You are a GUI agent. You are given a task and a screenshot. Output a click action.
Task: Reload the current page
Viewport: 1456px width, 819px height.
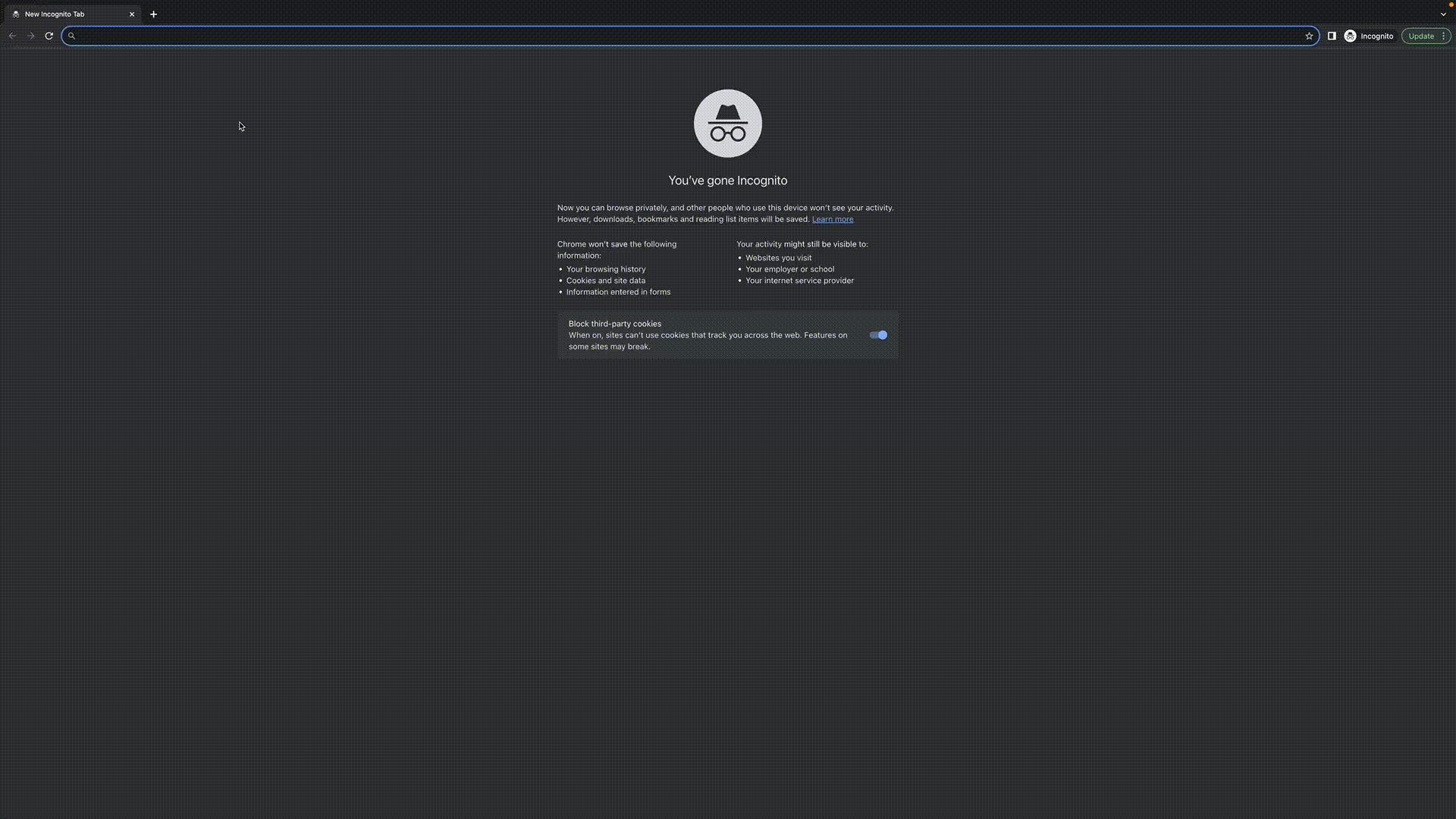click(49, 36)
